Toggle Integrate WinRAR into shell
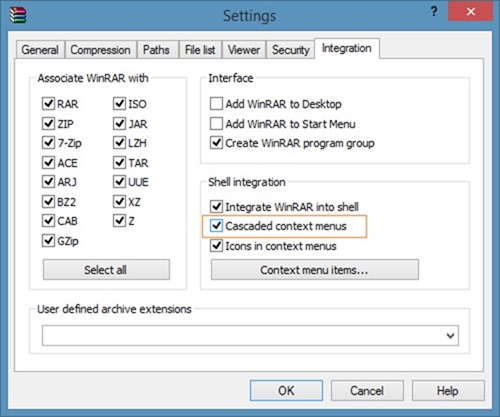The width and height of the screenshot is (500, 417). (216, 207)
